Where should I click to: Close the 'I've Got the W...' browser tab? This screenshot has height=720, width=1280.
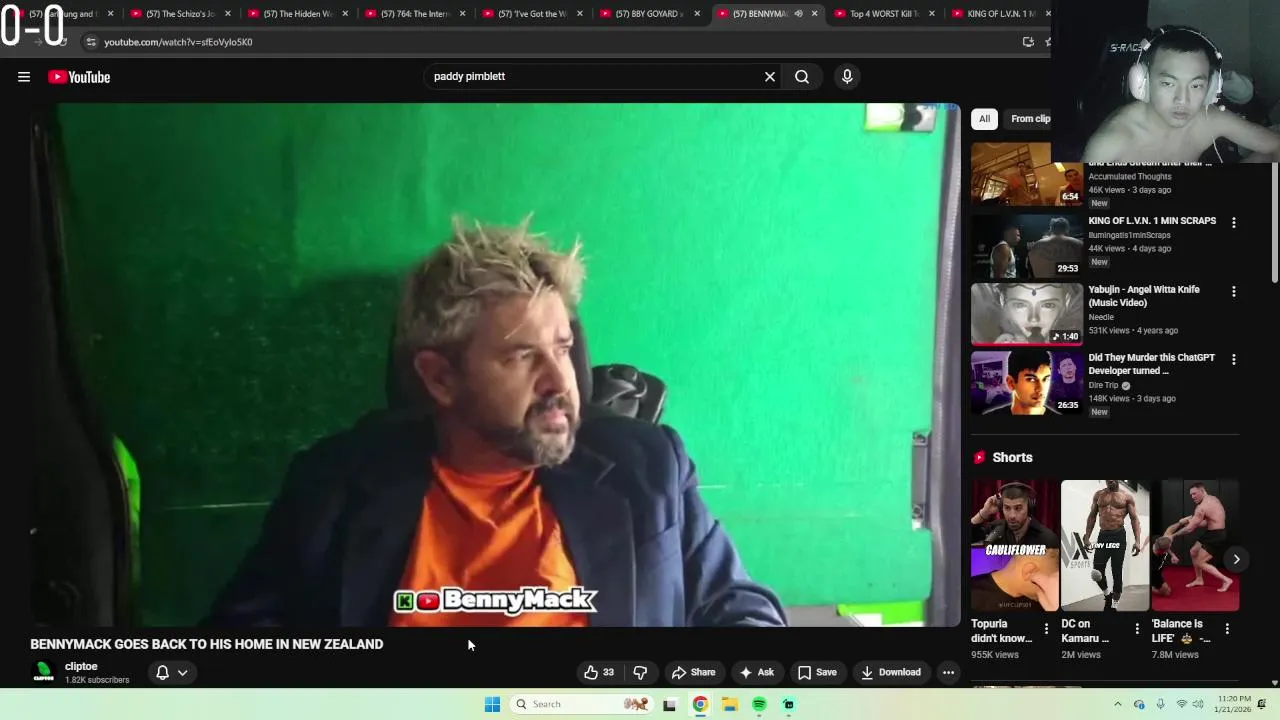(x=580, y=14)
